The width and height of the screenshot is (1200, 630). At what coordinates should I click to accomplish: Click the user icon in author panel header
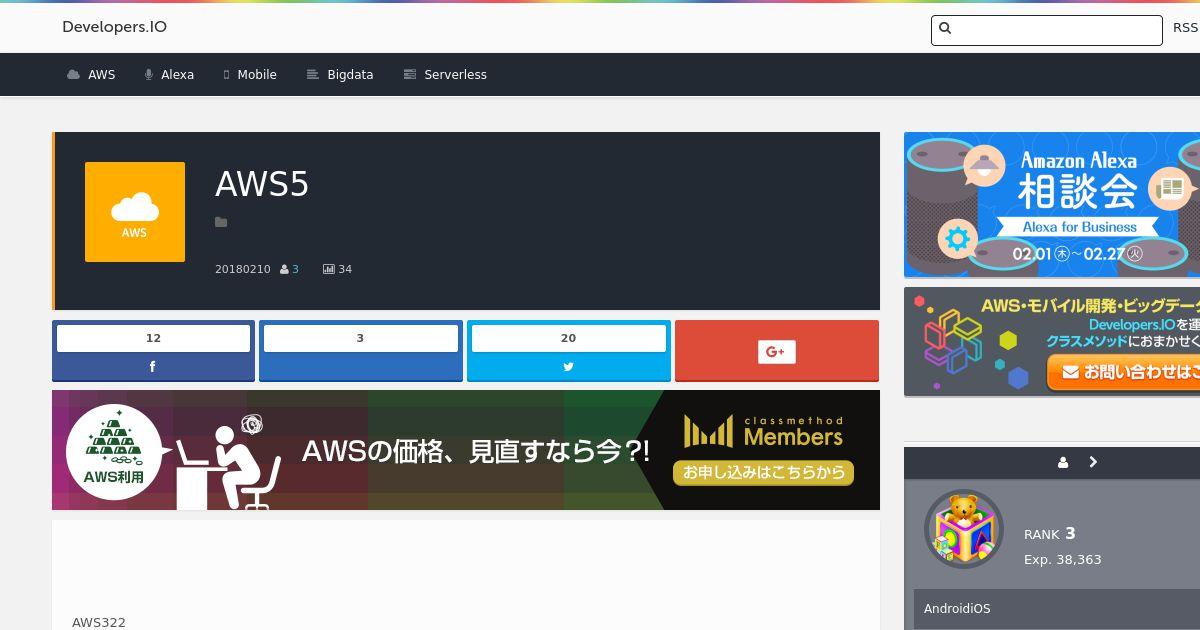click(x=1063, y=462)
